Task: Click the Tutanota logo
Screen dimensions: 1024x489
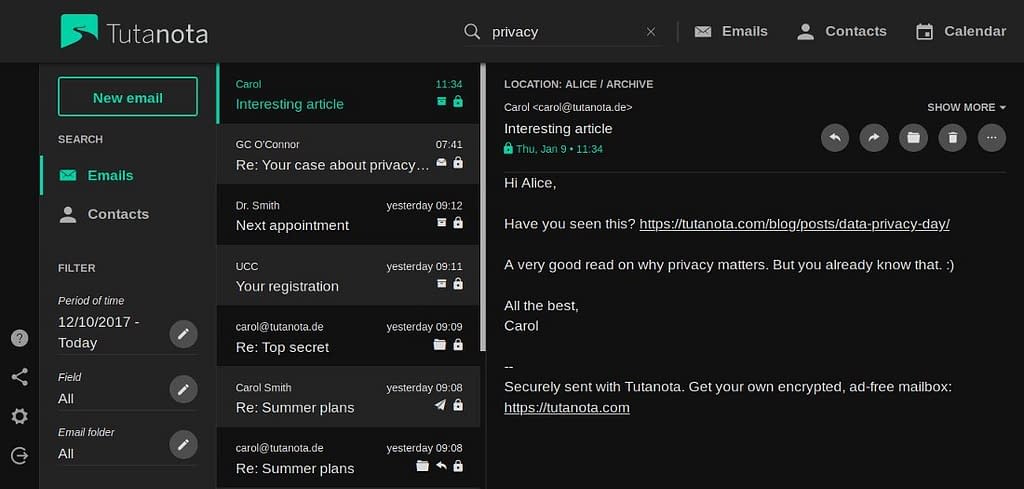Action: point(135,31)
